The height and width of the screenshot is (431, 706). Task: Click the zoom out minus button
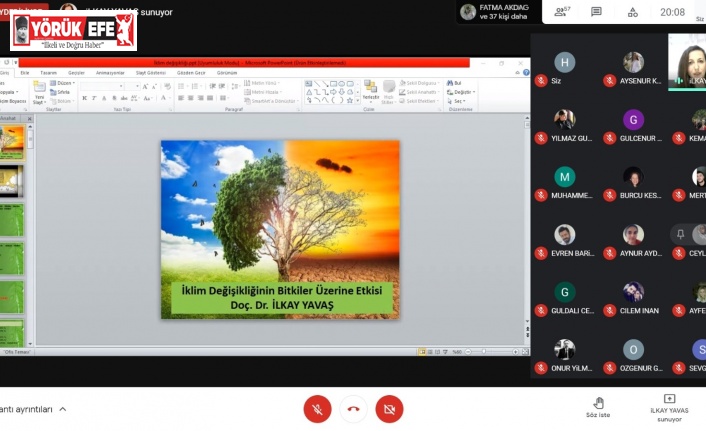click(x=468, y=352)
